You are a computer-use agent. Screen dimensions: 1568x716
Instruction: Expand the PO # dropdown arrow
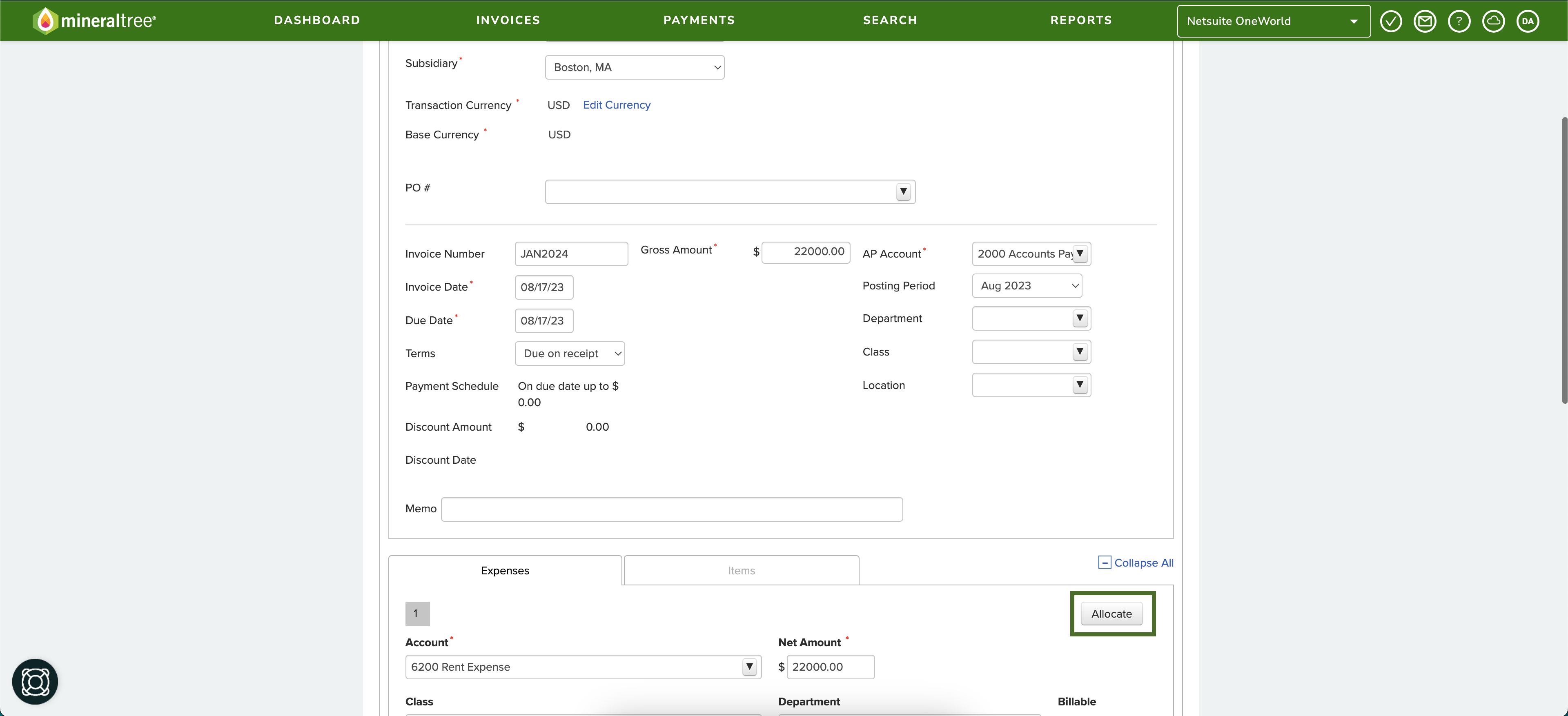click(x=903, y=191)
